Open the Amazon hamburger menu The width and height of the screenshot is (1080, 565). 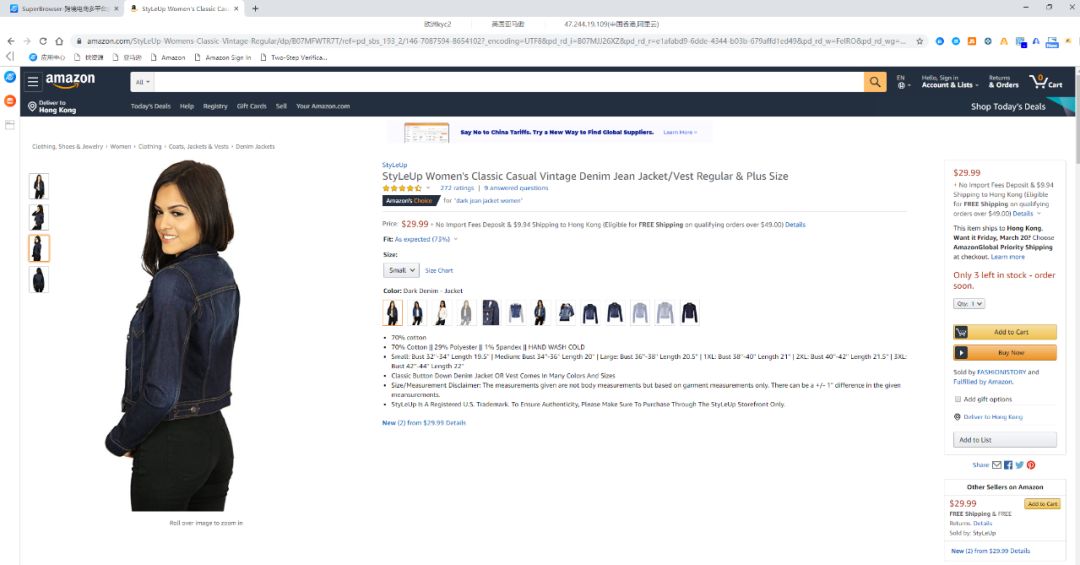32,81
